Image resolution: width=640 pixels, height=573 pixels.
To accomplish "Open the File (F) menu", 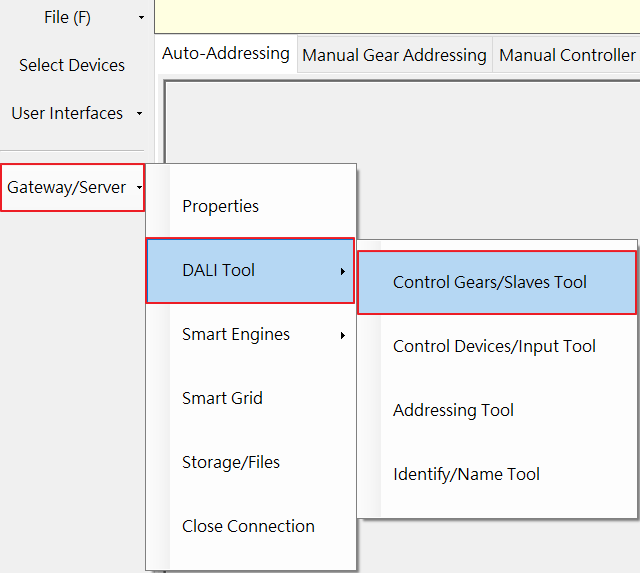I will 68,17.
